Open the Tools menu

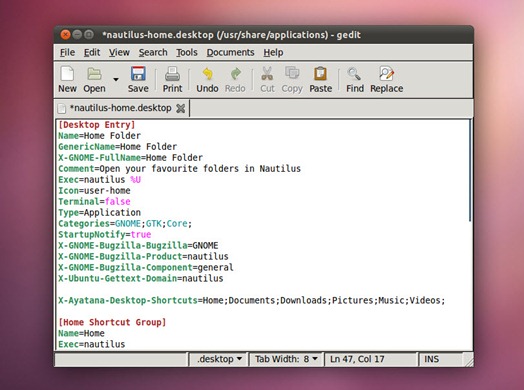[x=187, y=52]
